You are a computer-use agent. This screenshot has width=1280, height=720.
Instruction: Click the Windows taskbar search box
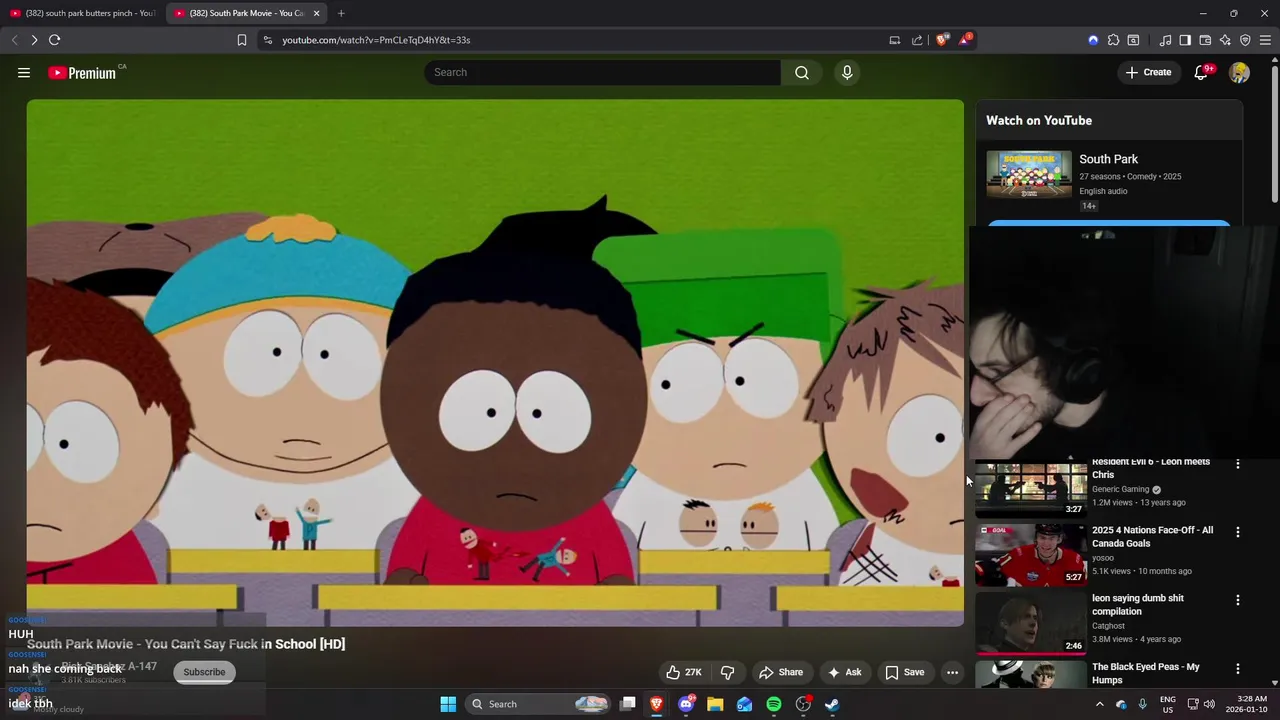click(x=538, y=704)
